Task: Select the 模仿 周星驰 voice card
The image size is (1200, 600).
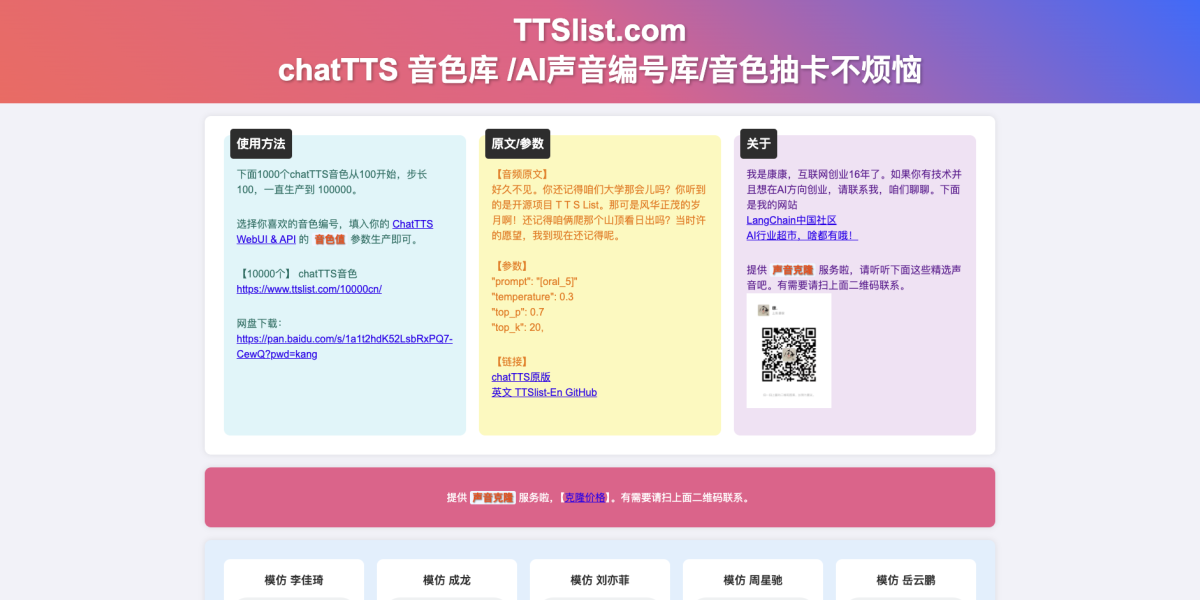Action: pyautogui.click(x=751, y=579)
